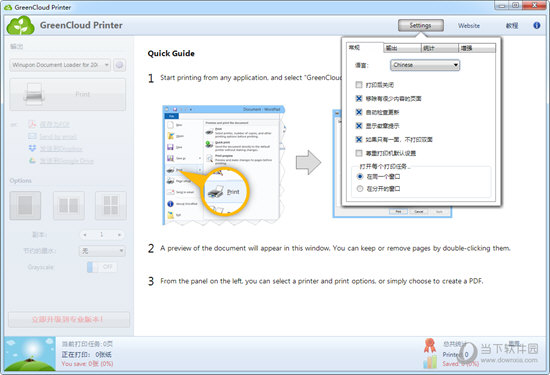Click the PDF icon in save list
Screen dimensions: 550x375
32,124
